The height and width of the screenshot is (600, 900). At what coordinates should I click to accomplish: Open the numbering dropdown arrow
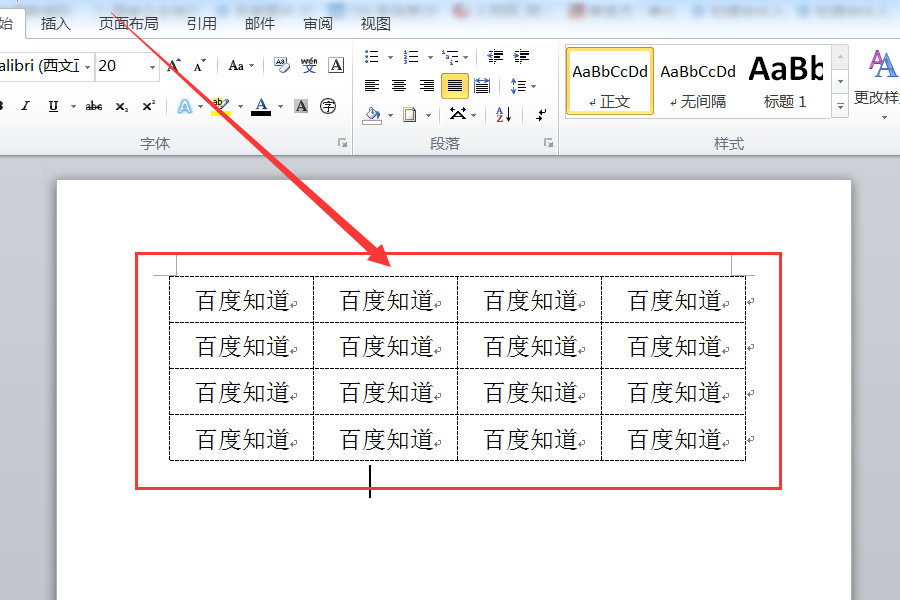[x=430, y=57]
